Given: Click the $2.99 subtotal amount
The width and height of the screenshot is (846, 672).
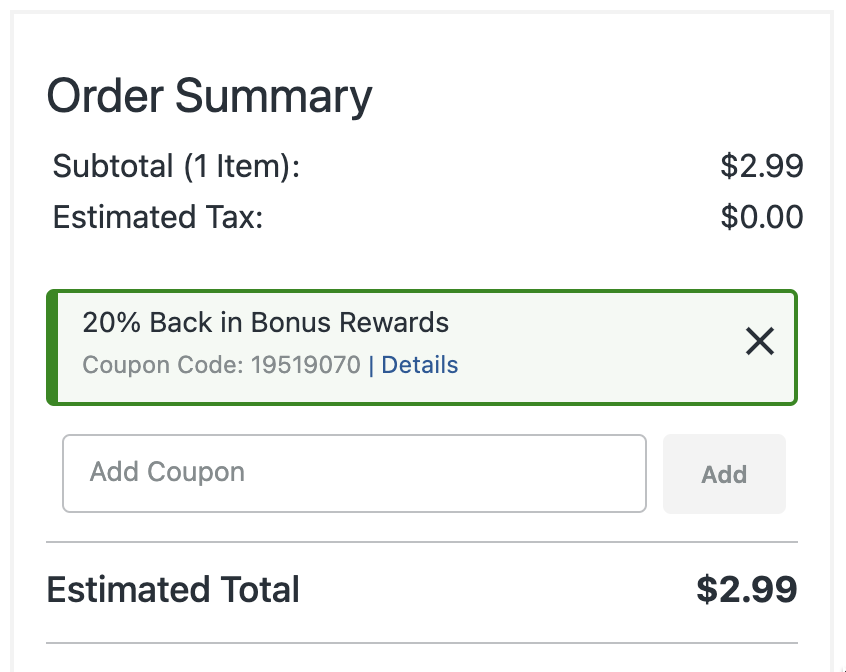Looking at the screenshot, I should point(761,166).
